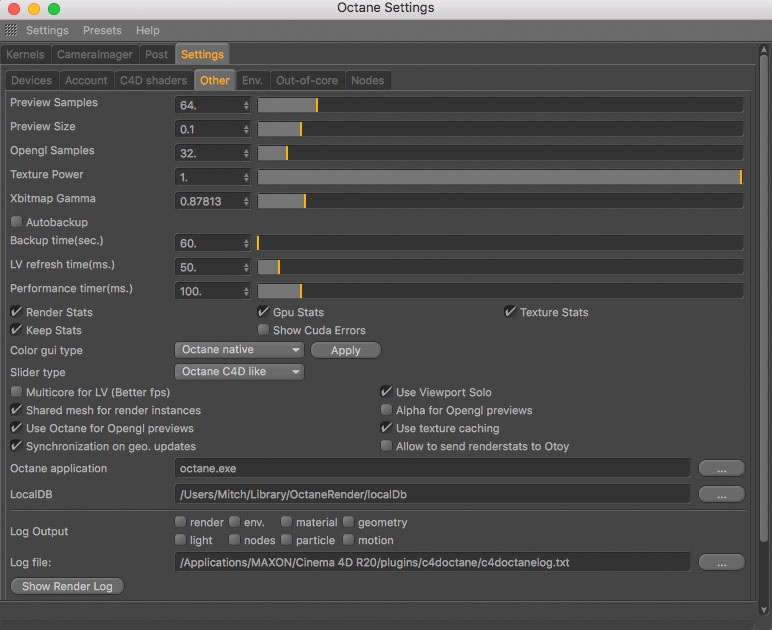This screenshot has height=630, width=772.
Task: Click the Performance timer stepper arrows
Action: (246, 291)
